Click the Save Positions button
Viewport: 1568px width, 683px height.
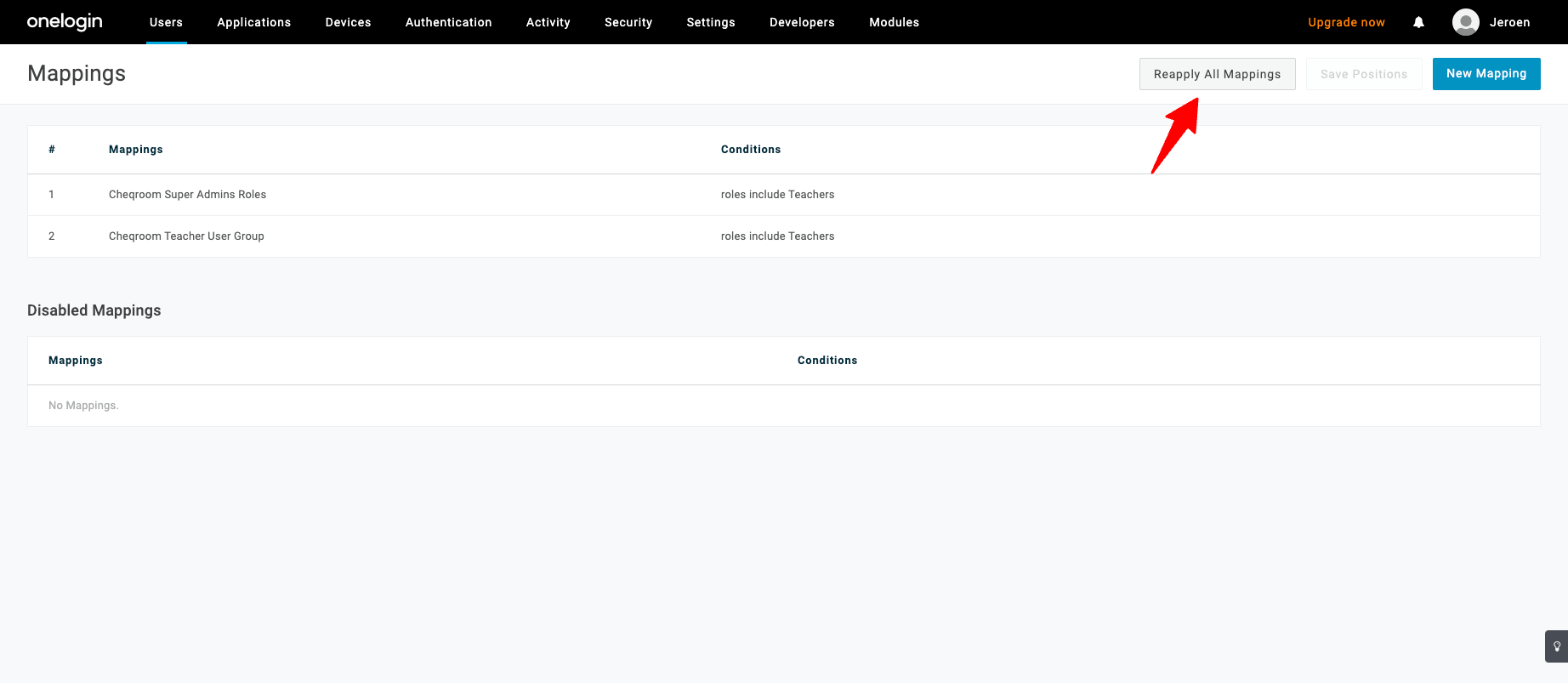coord(1364,74)
